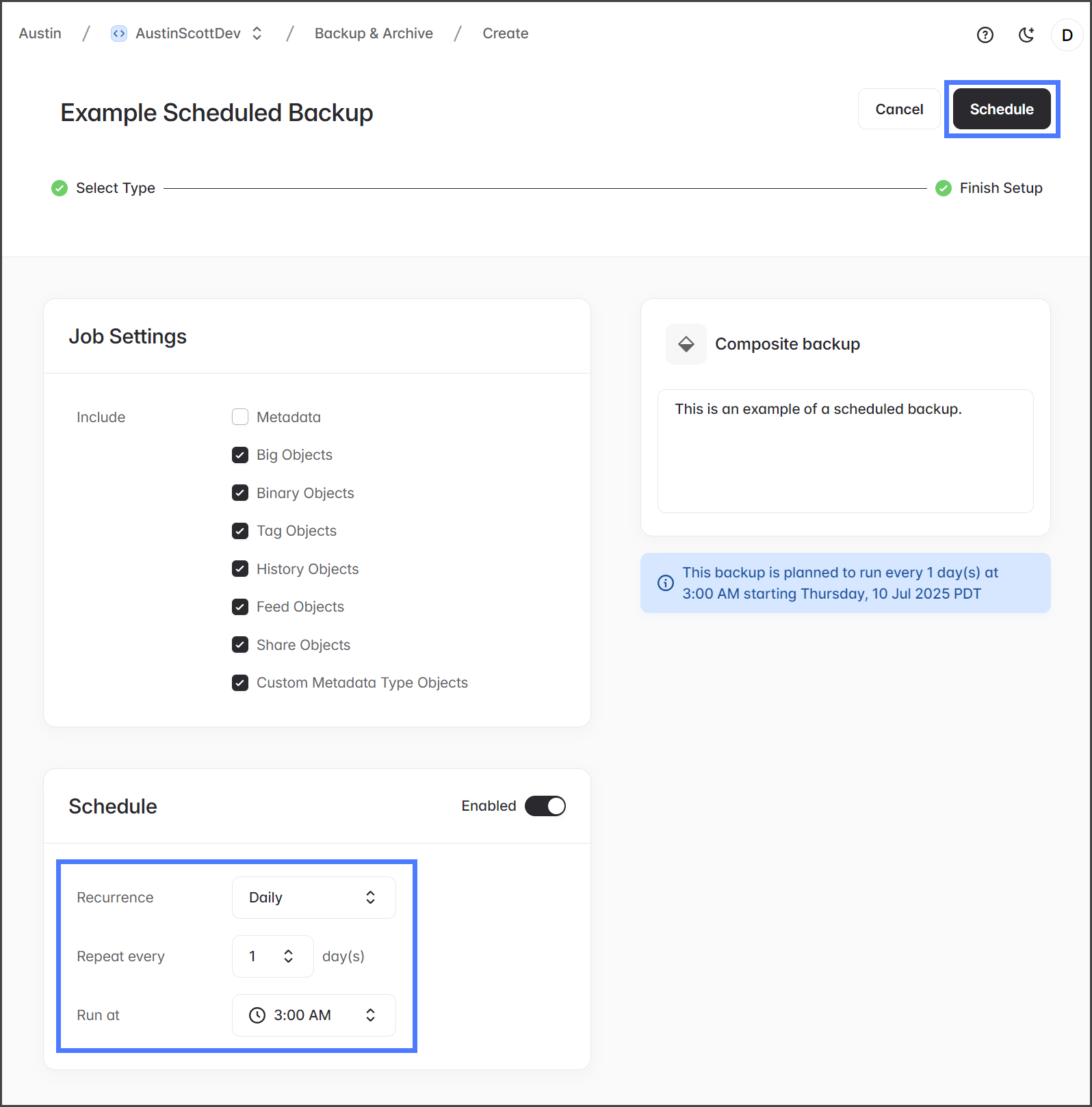
Task: Click the info icon in schedule notice
Action: [665, 583]
